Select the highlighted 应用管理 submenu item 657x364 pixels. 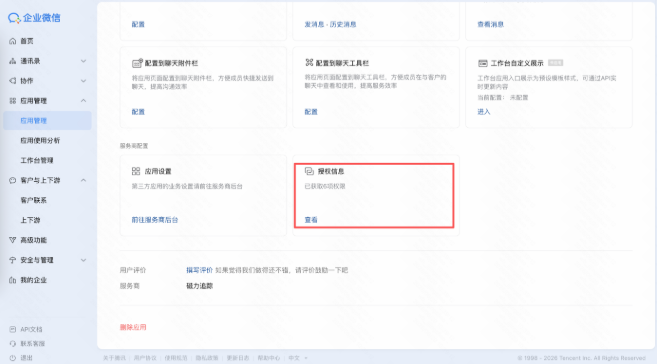(47, 121)
